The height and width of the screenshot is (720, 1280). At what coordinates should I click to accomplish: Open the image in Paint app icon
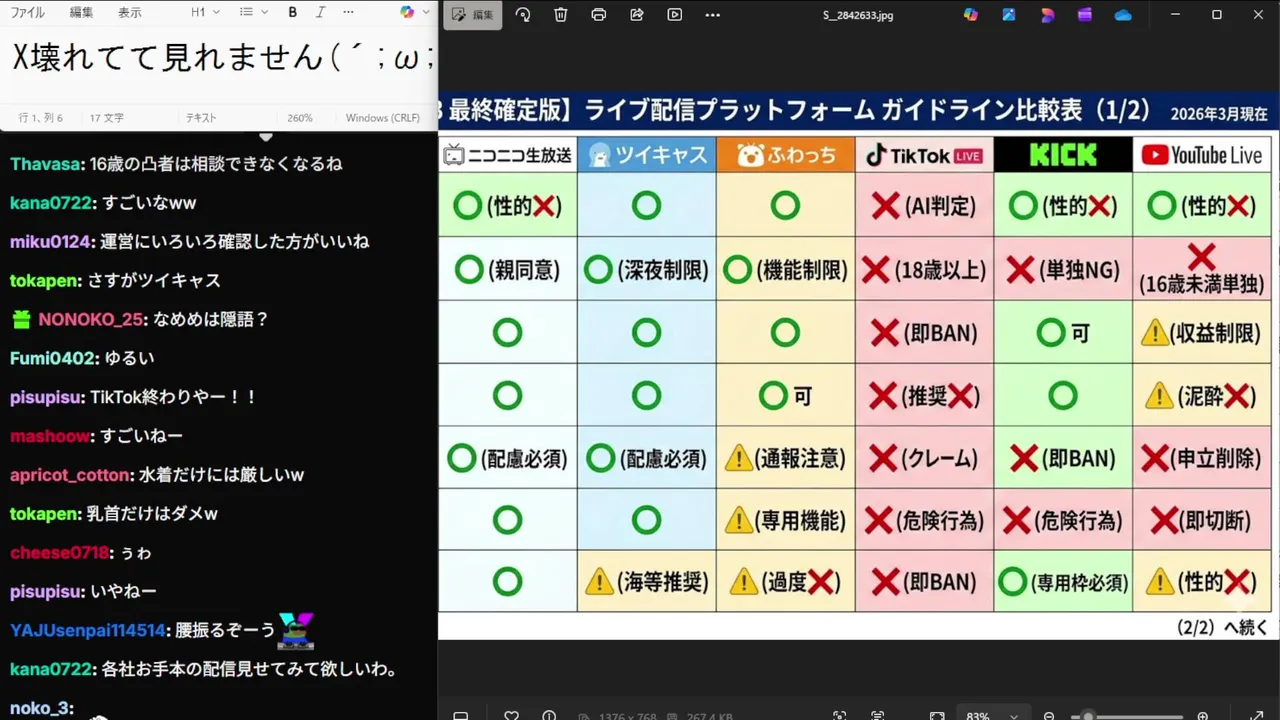pos(1009,15)
